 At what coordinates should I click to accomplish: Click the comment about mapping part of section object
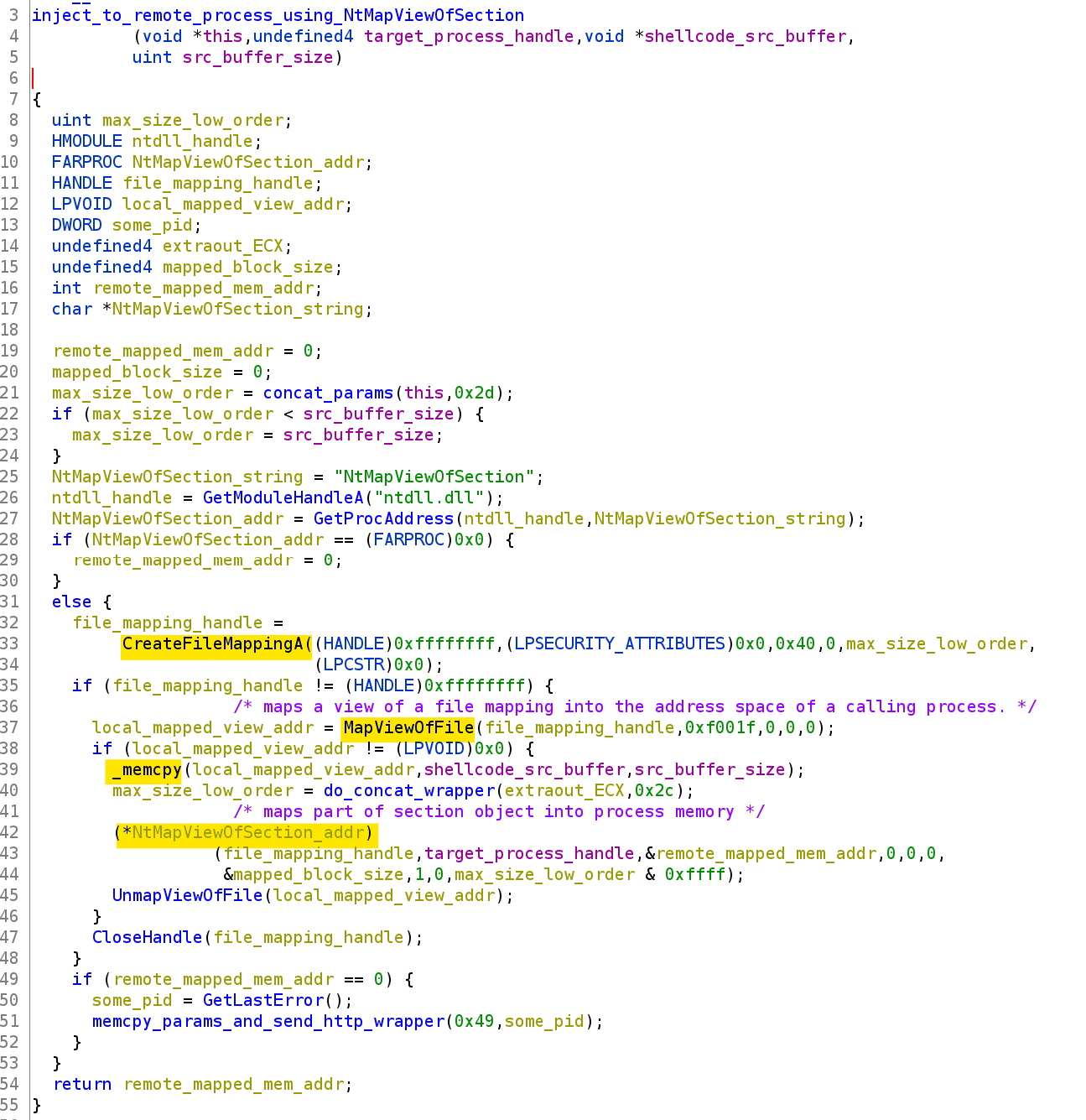click(499, 811)
